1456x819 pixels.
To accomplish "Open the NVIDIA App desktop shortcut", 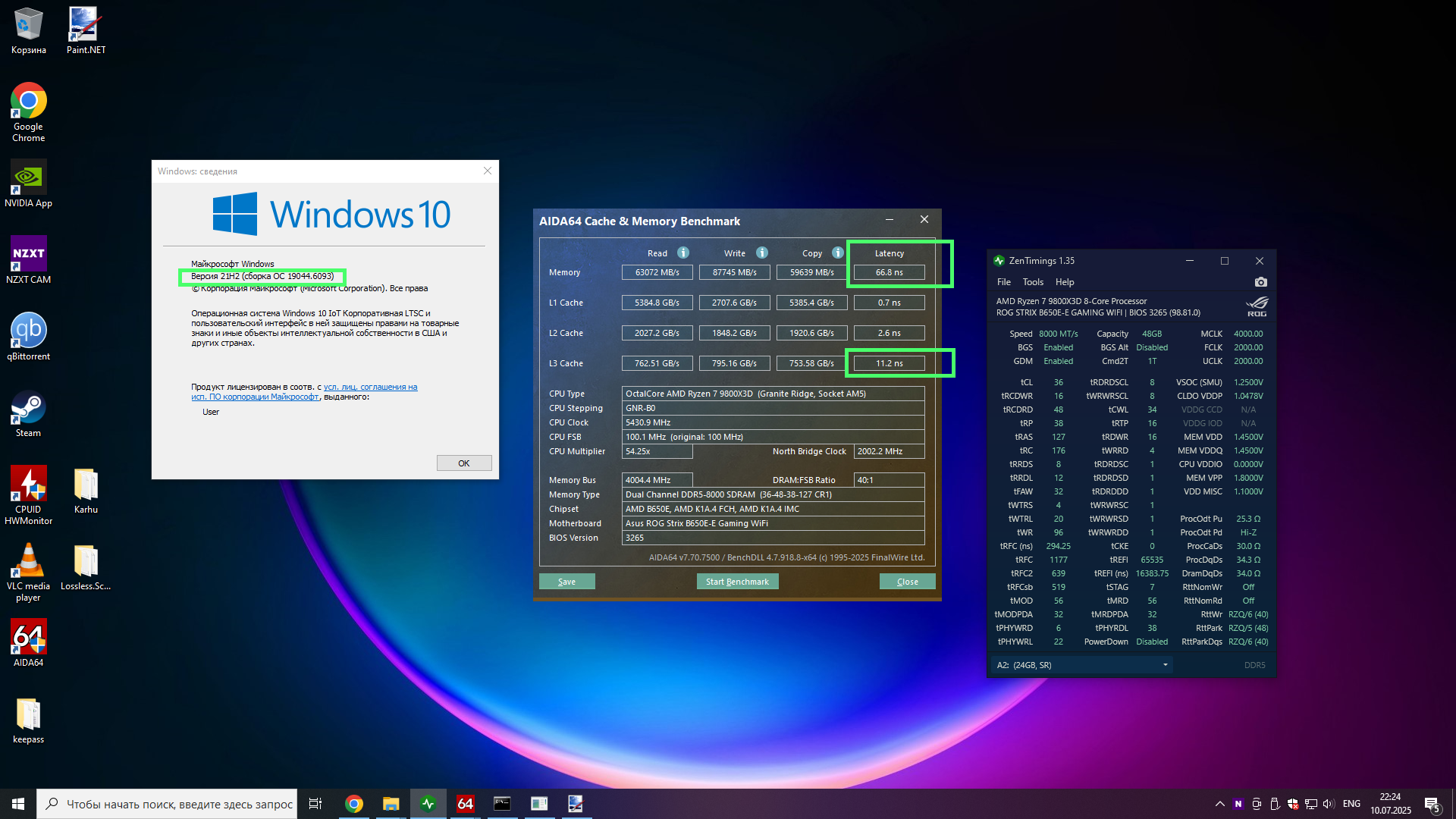I will click(29, 184).
